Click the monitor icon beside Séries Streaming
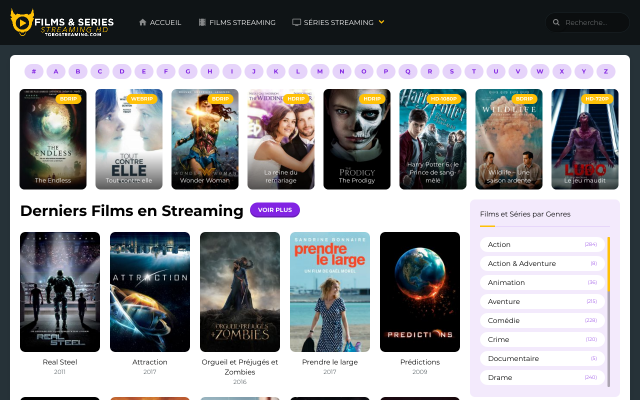 pos(296,22)
